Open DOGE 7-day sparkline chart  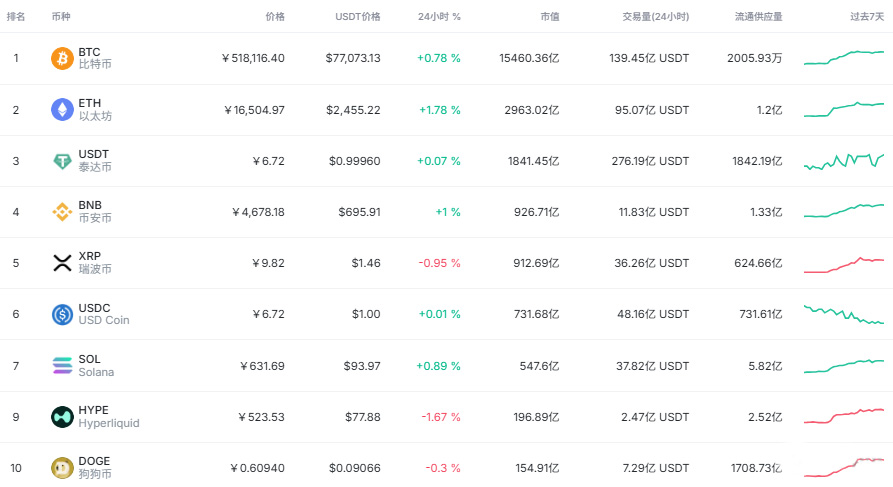click(x=844, y=467)
